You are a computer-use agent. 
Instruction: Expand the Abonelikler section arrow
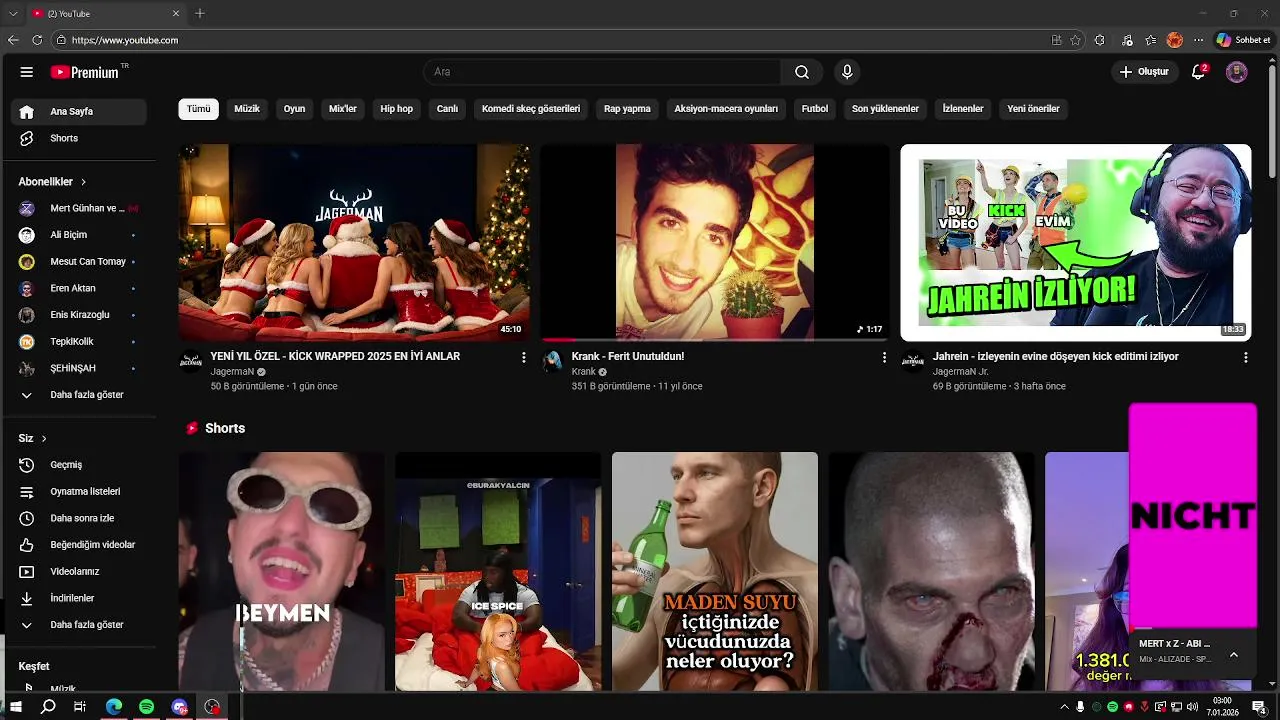pyautogui.click(x=84, y=182)
